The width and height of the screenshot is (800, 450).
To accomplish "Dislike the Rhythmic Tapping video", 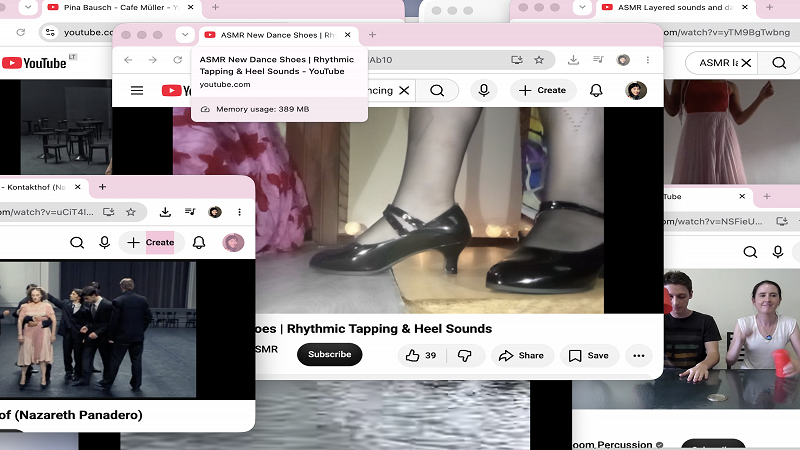I will pyautogui.click(x=464, y=356).
